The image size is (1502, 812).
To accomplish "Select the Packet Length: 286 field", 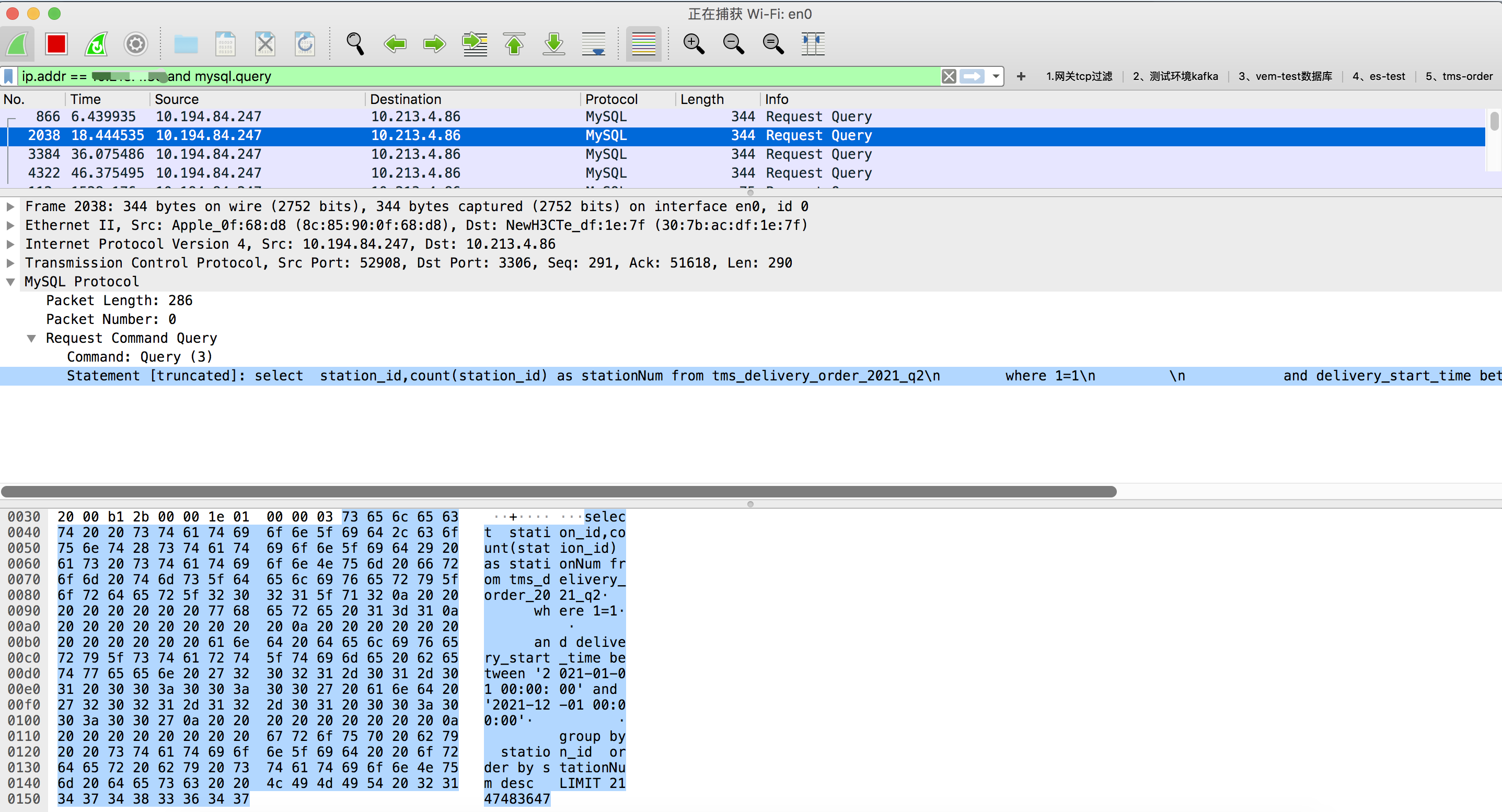I will [x=119, y=300].
